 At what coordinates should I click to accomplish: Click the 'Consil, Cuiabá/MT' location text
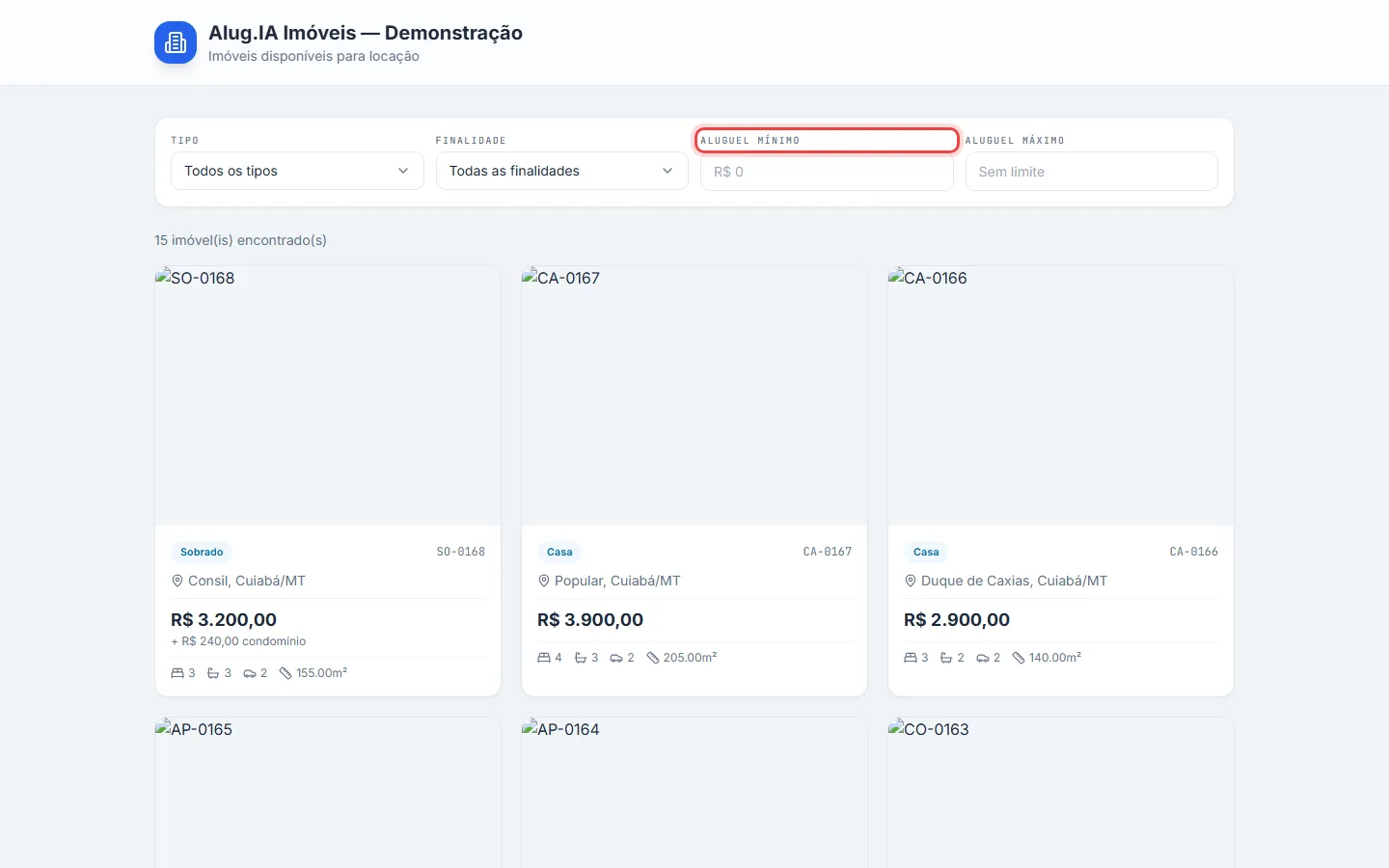pos(247,581)
